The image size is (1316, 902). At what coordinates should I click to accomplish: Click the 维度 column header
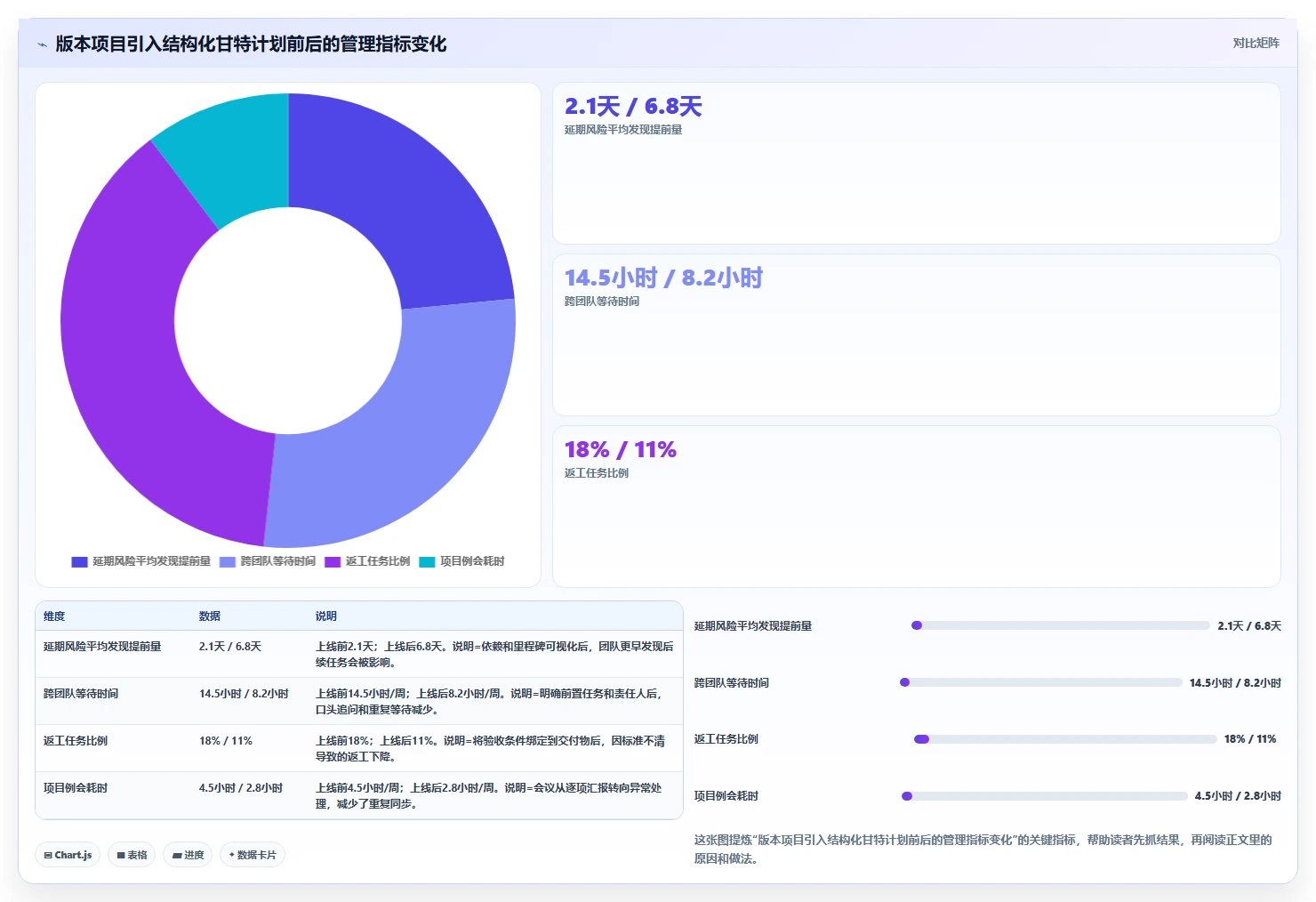click(x=54, y=616)
